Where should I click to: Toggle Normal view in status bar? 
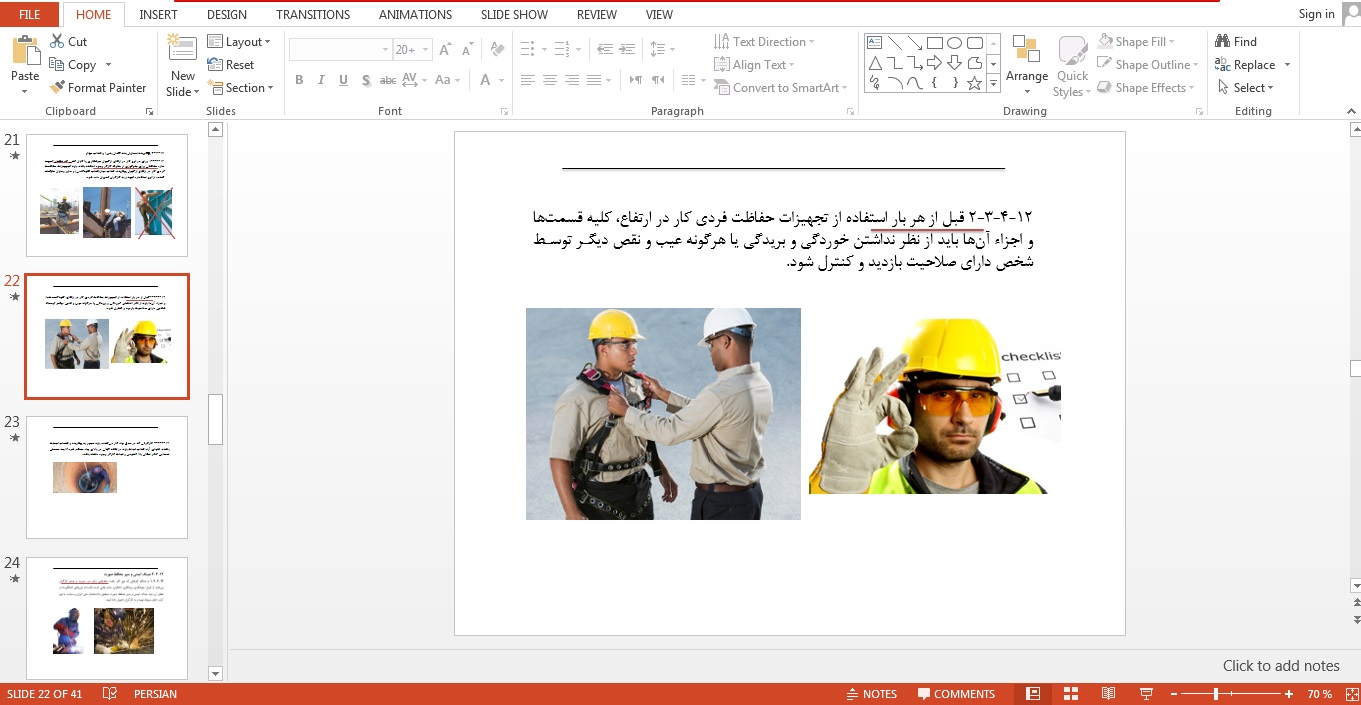[1033, 694]
